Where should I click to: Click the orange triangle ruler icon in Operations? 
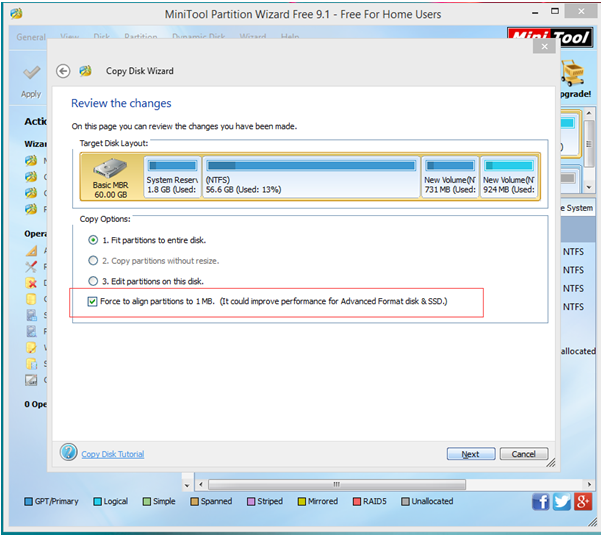pyautogui.click(x=31, y=250)
